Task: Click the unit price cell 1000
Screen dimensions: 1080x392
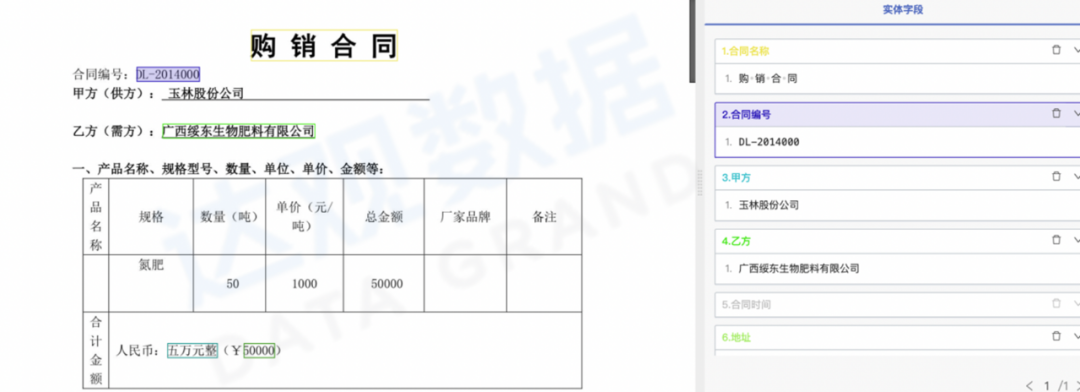Action: point(304,284)
